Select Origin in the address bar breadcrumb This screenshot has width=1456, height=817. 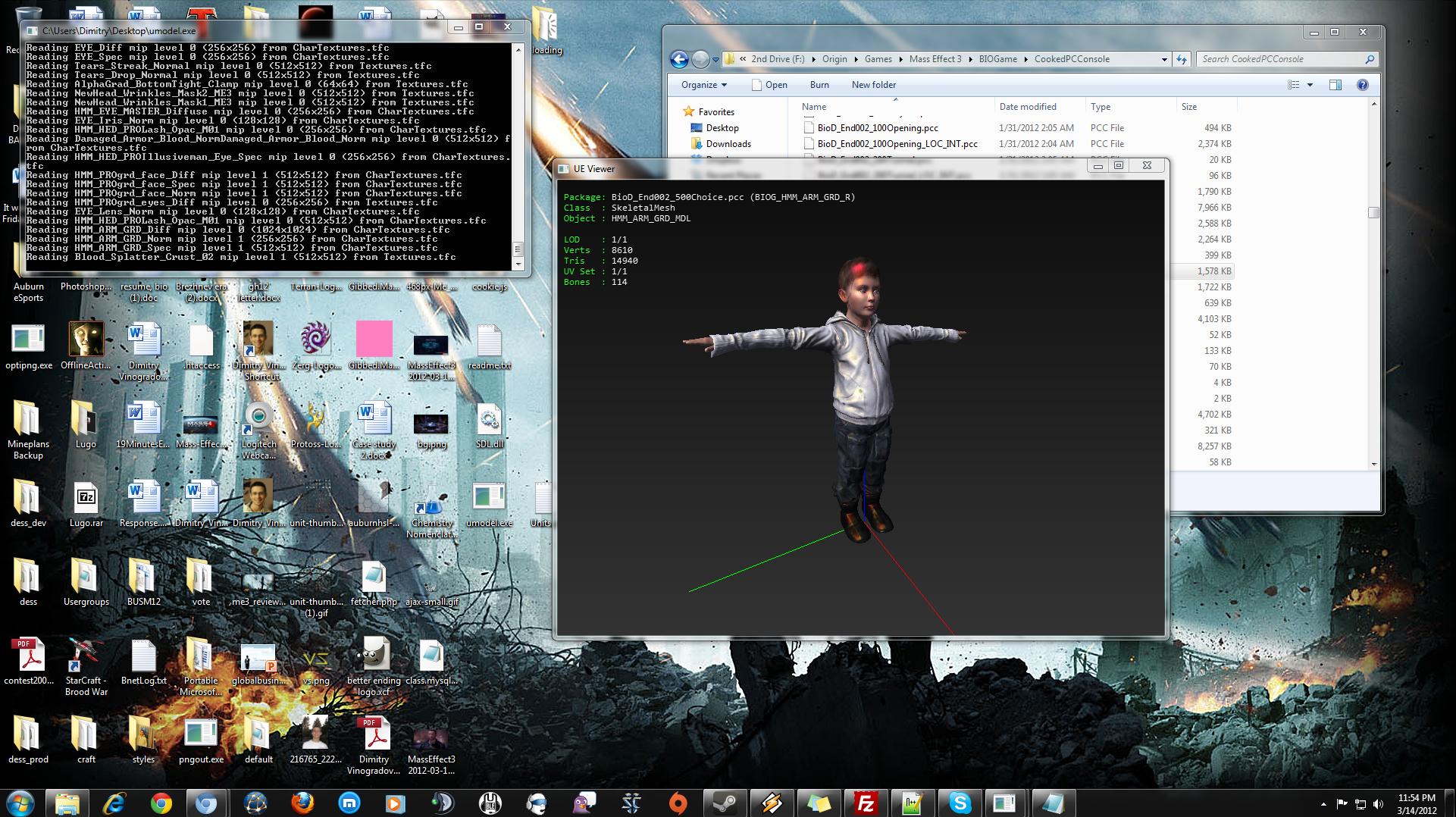[x=834, y=59]
